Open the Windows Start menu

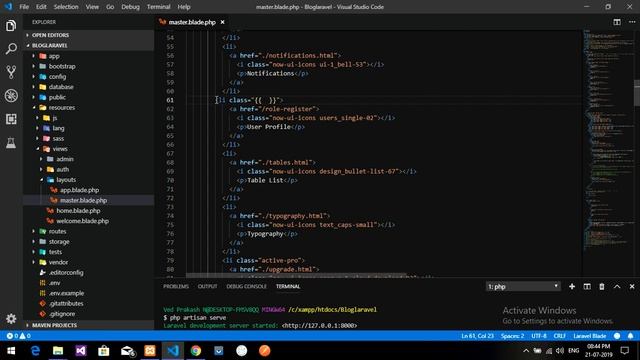click(x=11, y=351)
